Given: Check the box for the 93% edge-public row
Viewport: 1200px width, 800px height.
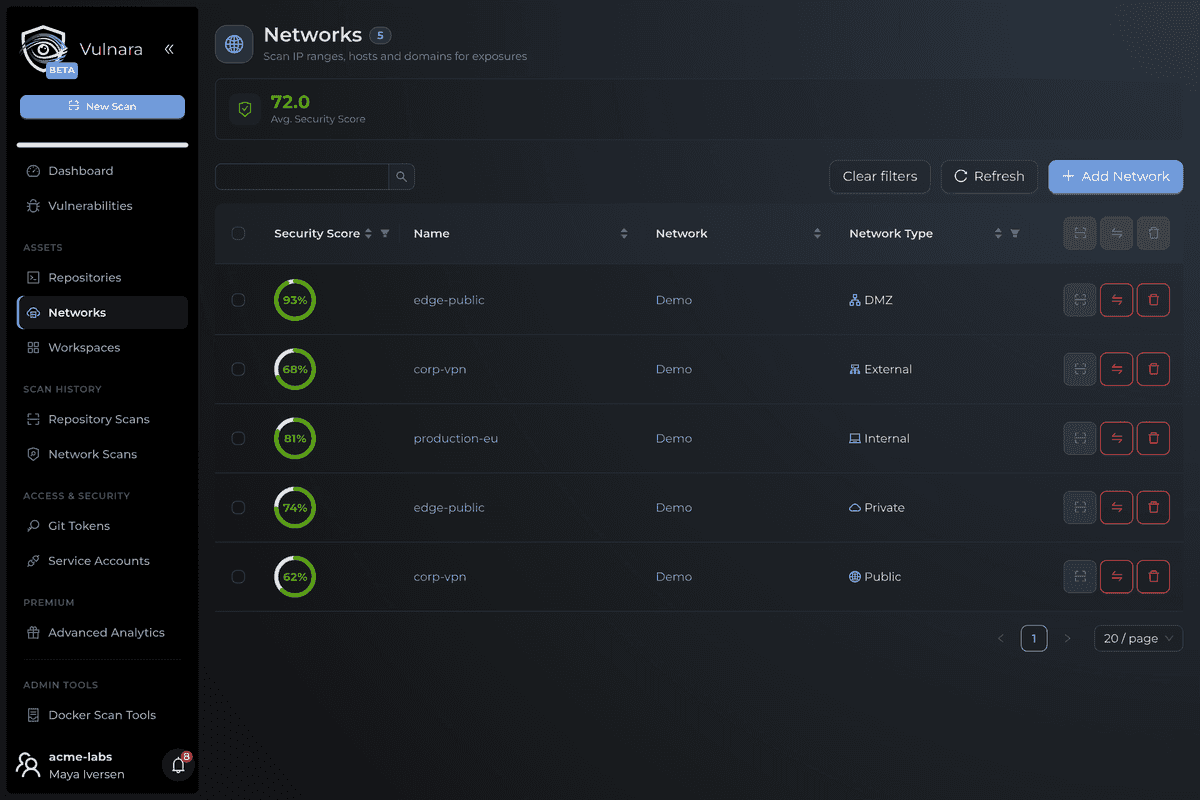Looking at the screenshot, I should 238,300.
